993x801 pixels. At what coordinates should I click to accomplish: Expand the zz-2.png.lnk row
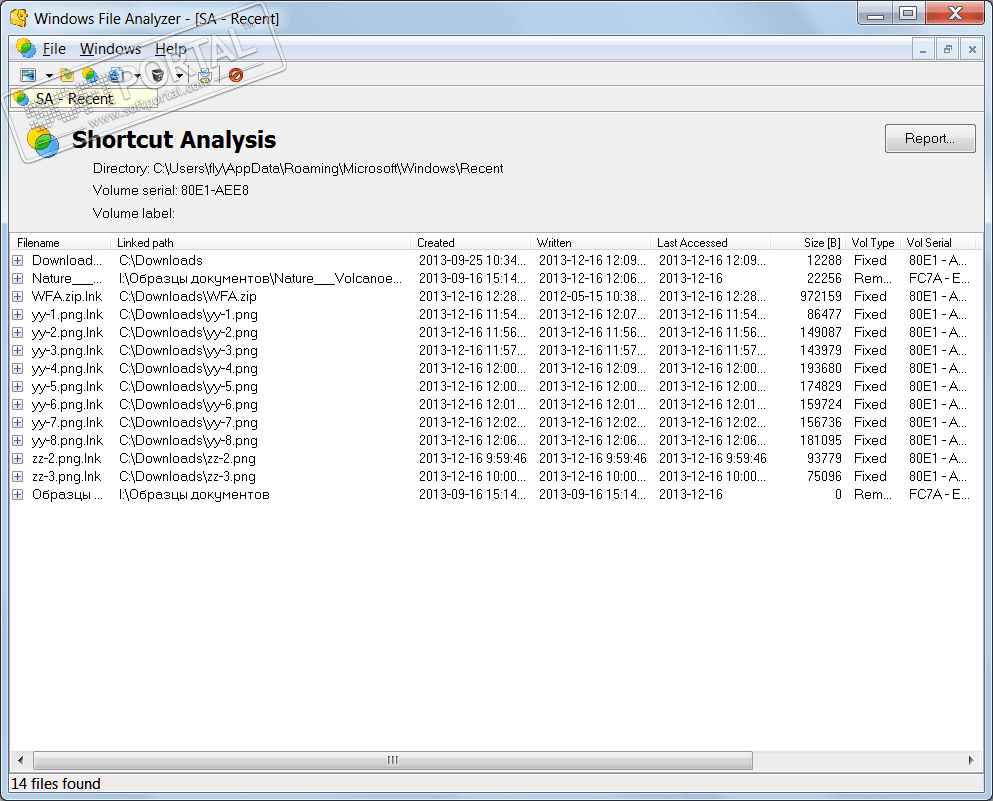[x=18, y=458]
